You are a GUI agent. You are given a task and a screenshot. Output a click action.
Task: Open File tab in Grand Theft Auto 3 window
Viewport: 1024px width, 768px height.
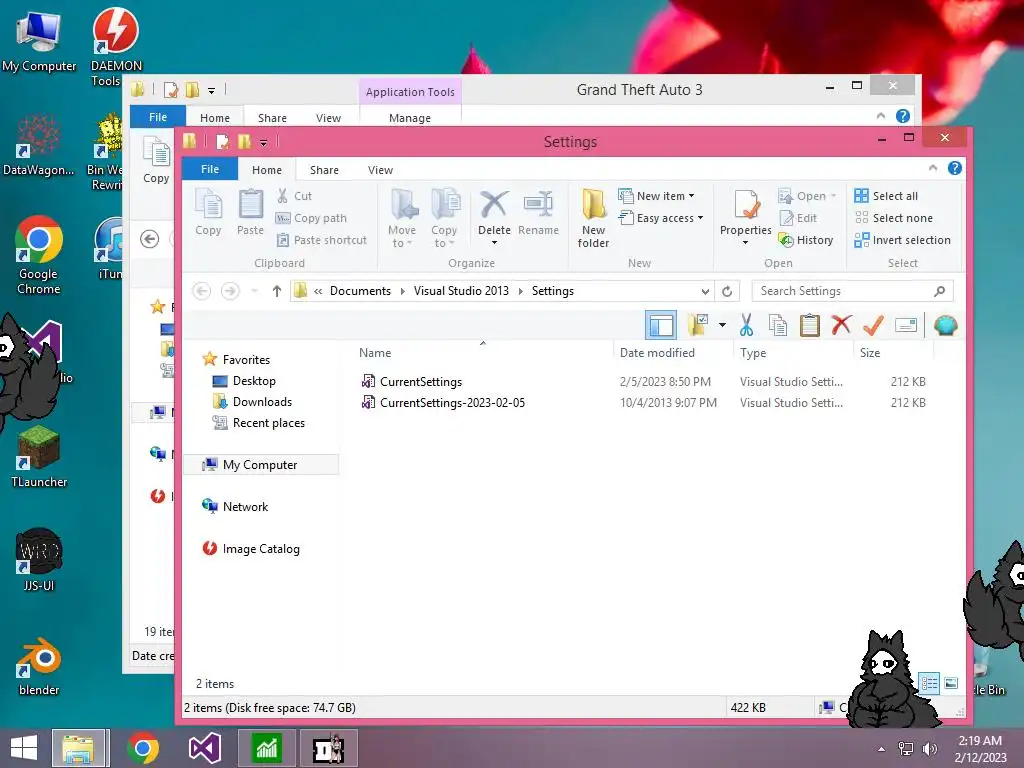pos(157,117)
